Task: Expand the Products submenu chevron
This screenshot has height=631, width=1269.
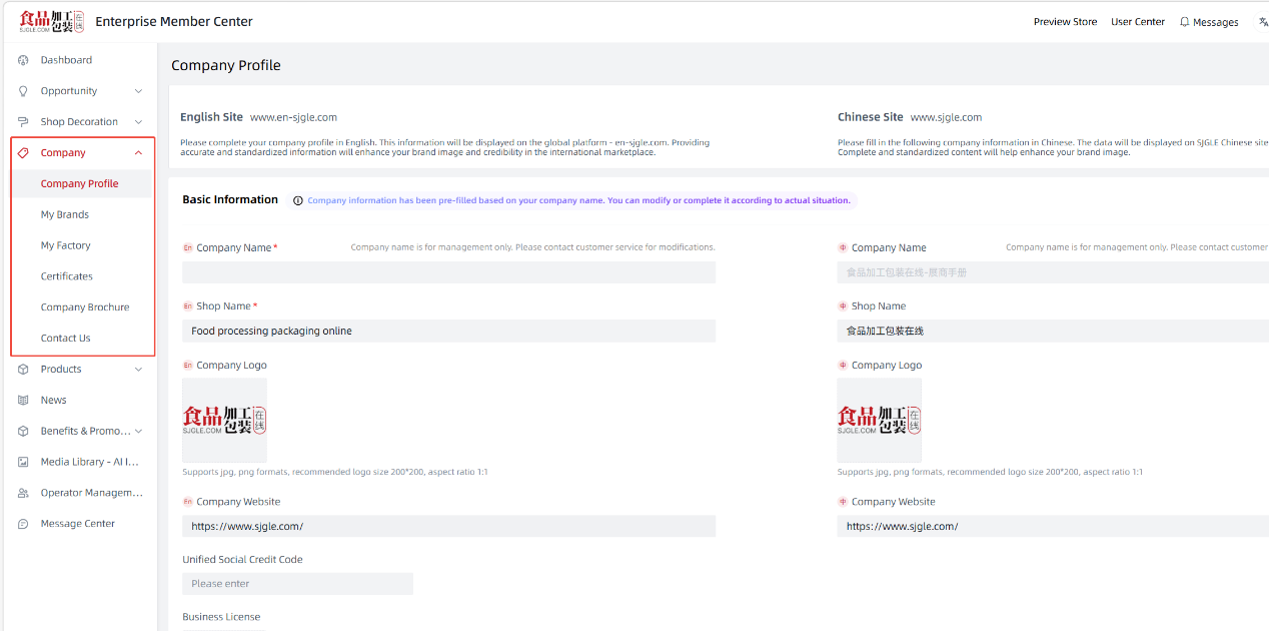Action: 138,369
